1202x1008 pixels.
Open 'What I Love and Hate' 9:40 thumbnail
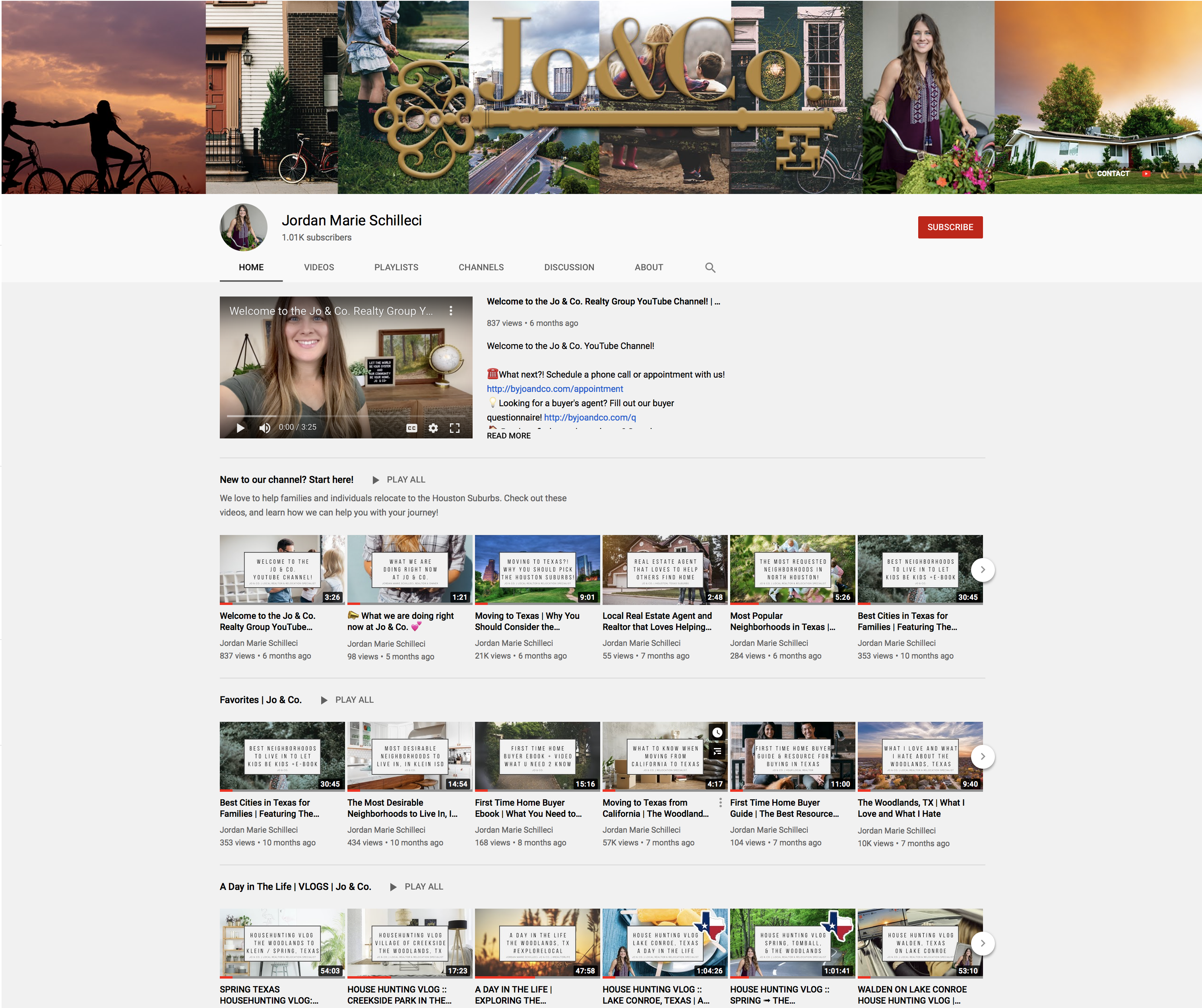(920, 756)
